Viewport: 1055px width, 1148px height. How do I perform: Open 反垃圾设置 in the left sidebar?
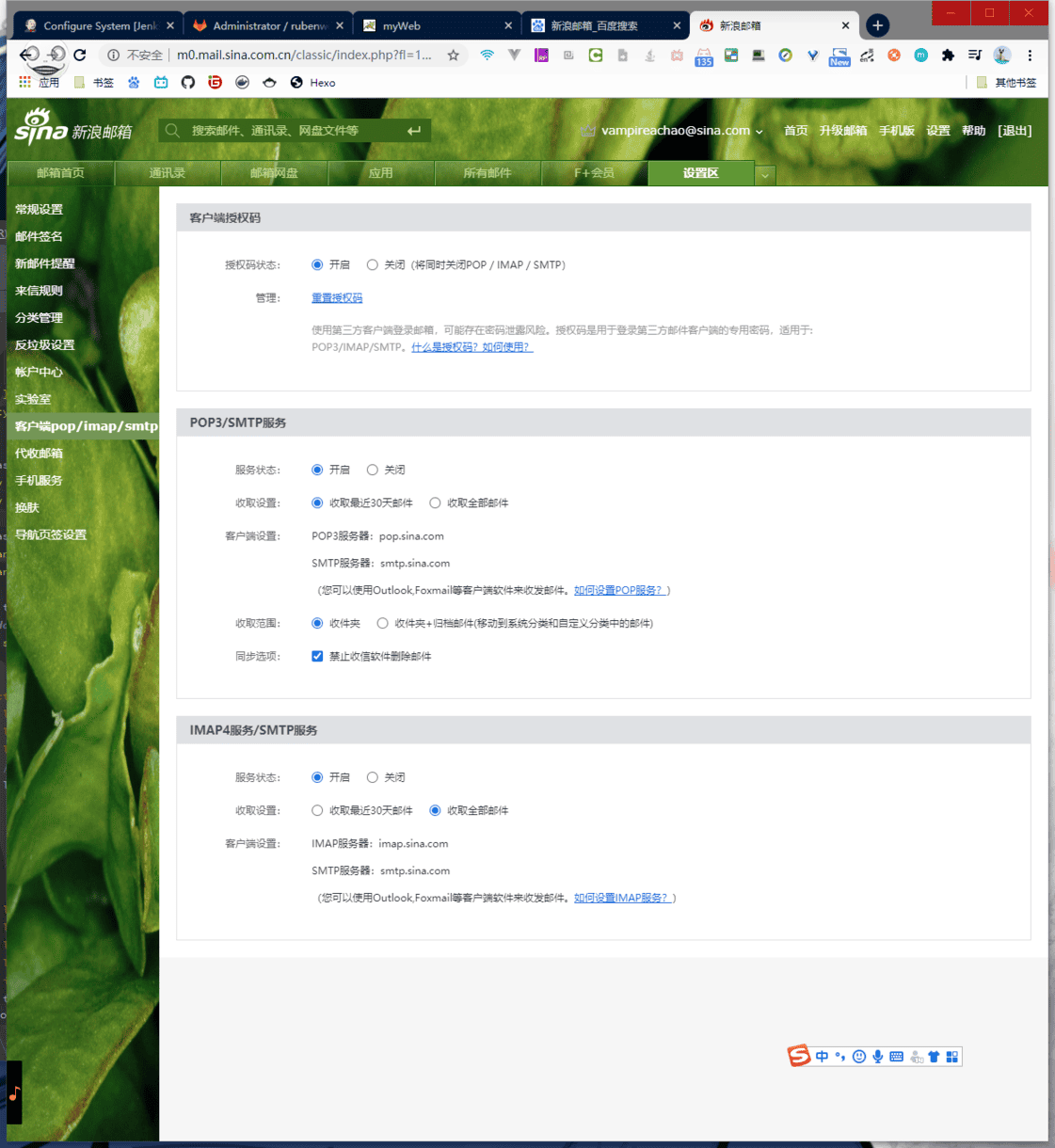[x=44, y=345]
